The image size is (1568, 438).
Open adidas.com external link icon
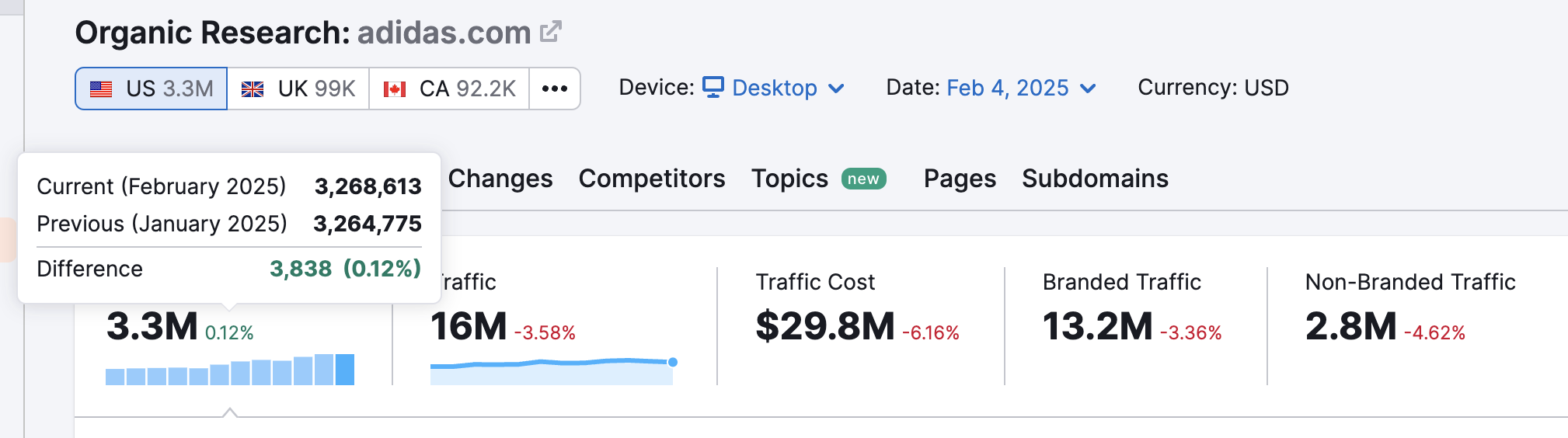tap(550, 32)
